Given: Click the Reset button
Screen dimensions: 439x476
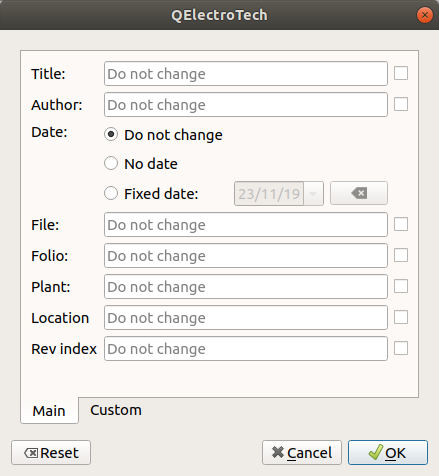Looking at the screenshot, I should (51, 453).
